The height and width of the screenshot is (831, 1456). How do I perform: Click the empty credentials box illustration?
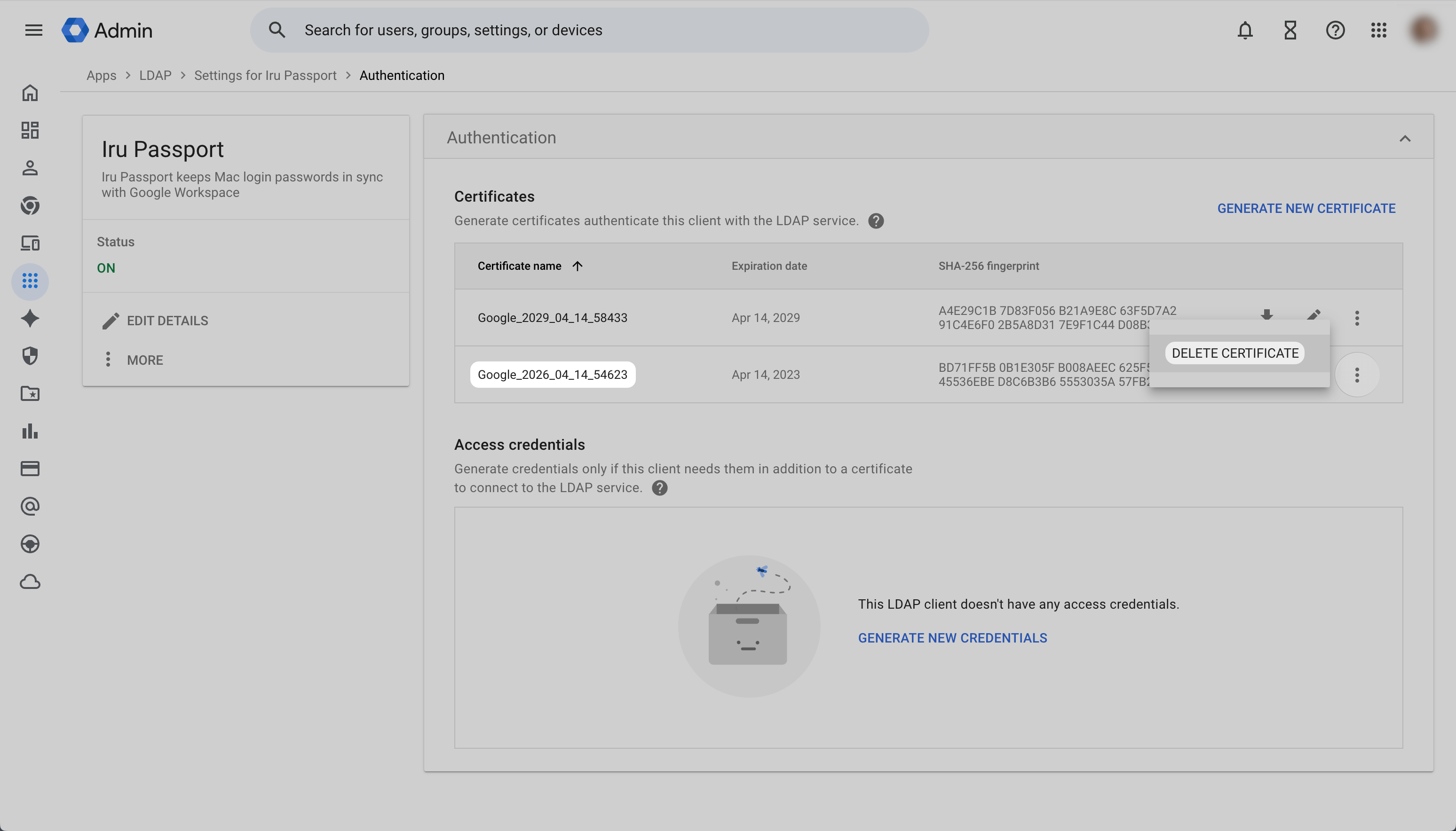pos(749,626)
